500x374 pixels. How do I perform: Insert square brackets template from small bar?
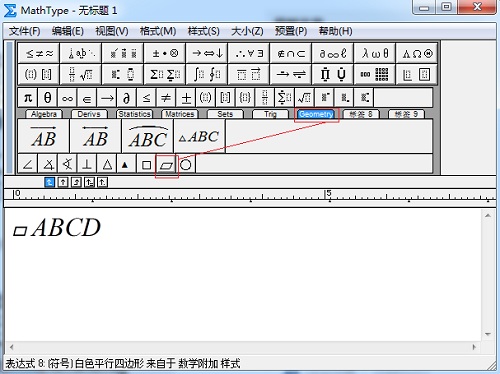coord(225,98)
